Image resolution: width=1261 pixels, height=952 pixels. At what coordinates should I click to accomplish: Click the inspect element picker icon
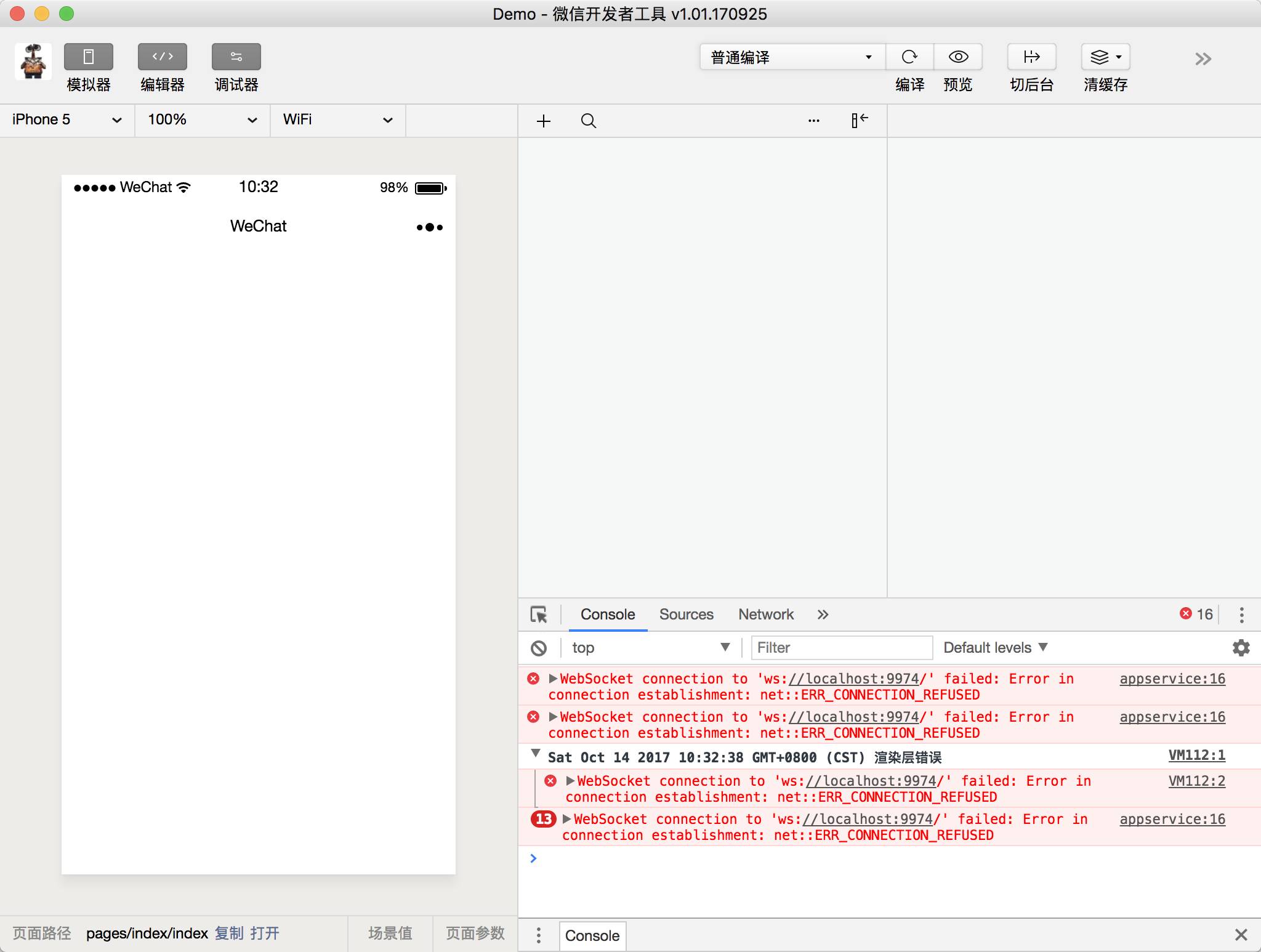[x=539, y=615]
